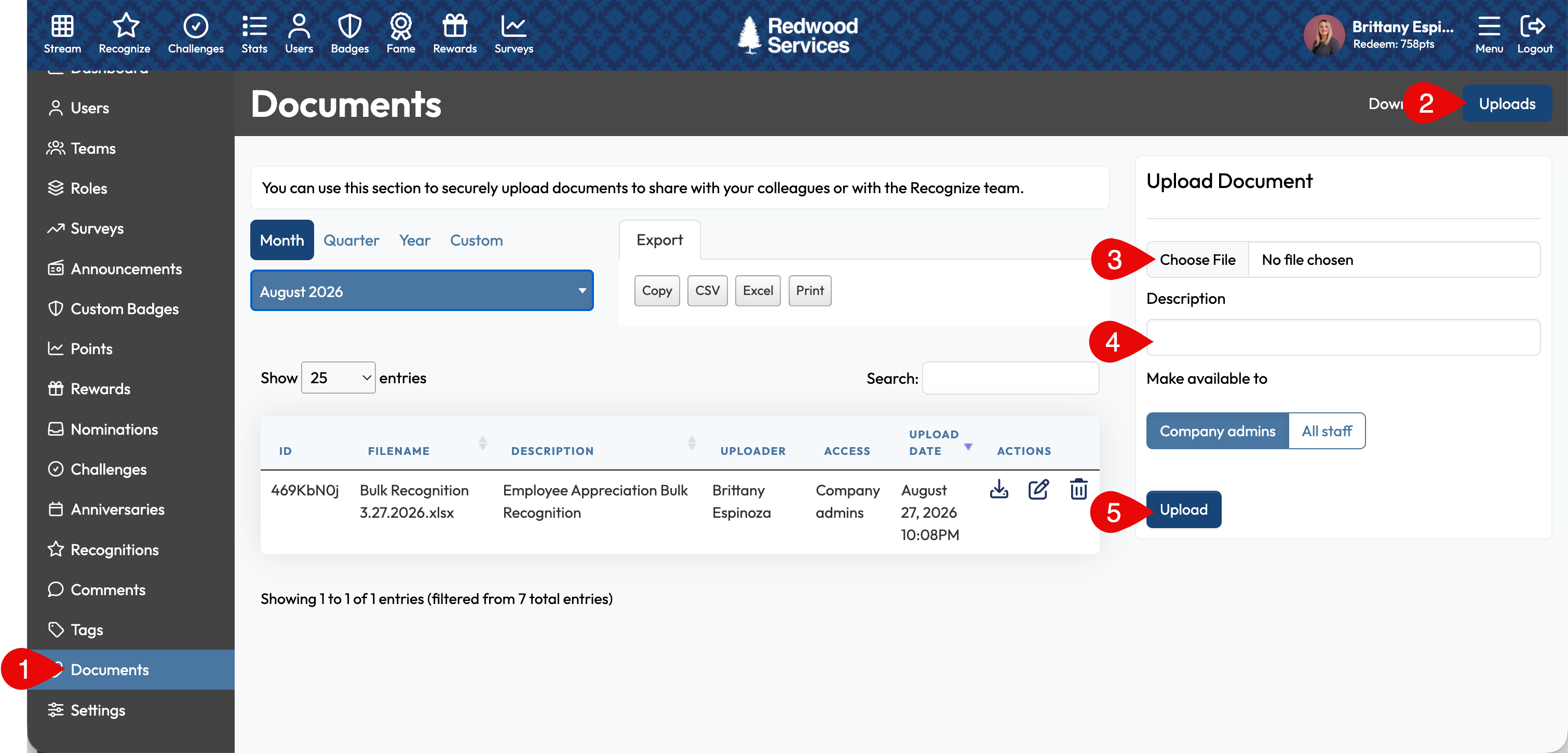1568x753 pixels.
Task: Open Settings in the sidebar
Action: tap(131, 710)
